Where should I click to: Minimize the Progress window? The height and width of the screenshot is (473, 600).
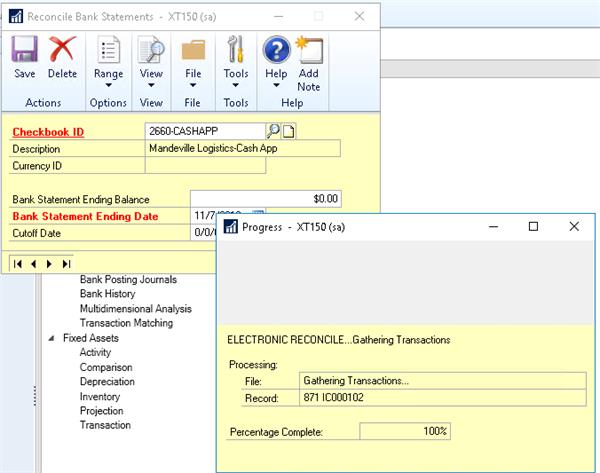[x=494, y=227]
